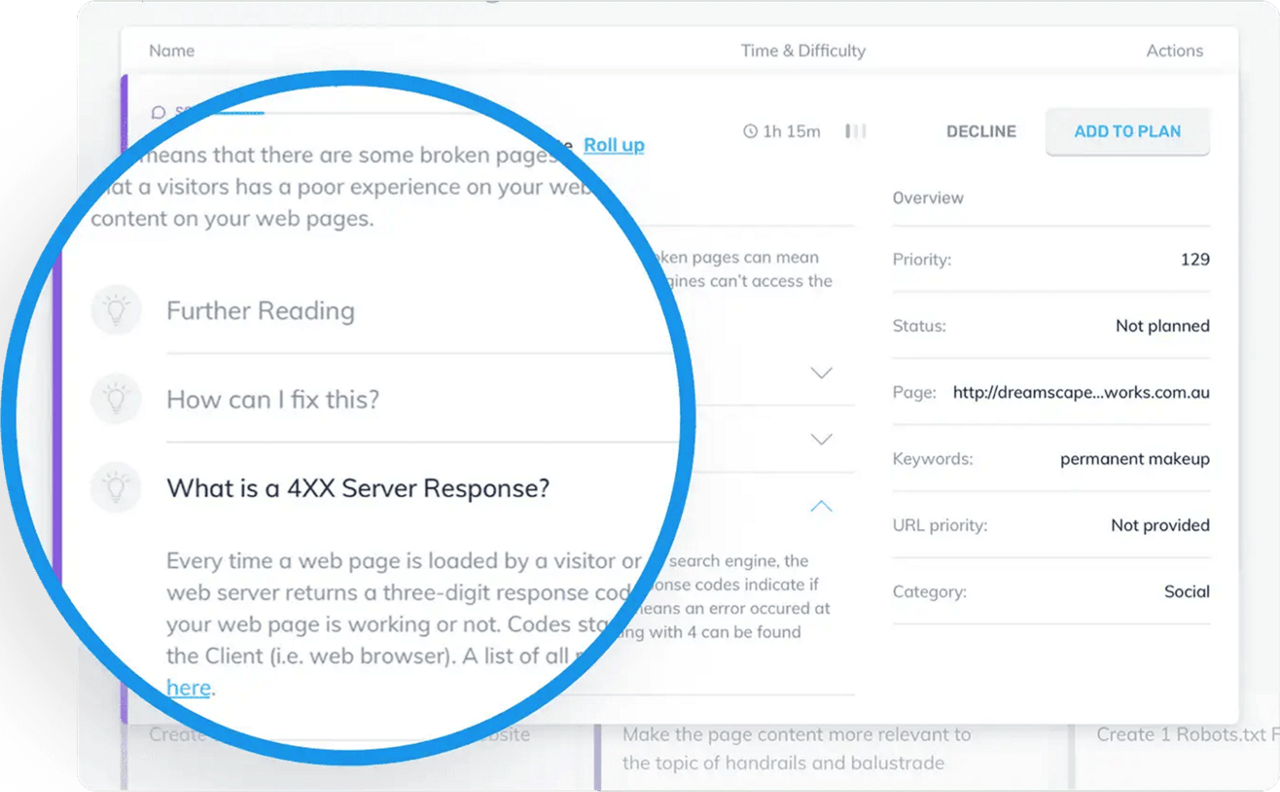Click the 1h 15m time estimate
Viewport: 1280px width, 792px height.
point(792,131)
